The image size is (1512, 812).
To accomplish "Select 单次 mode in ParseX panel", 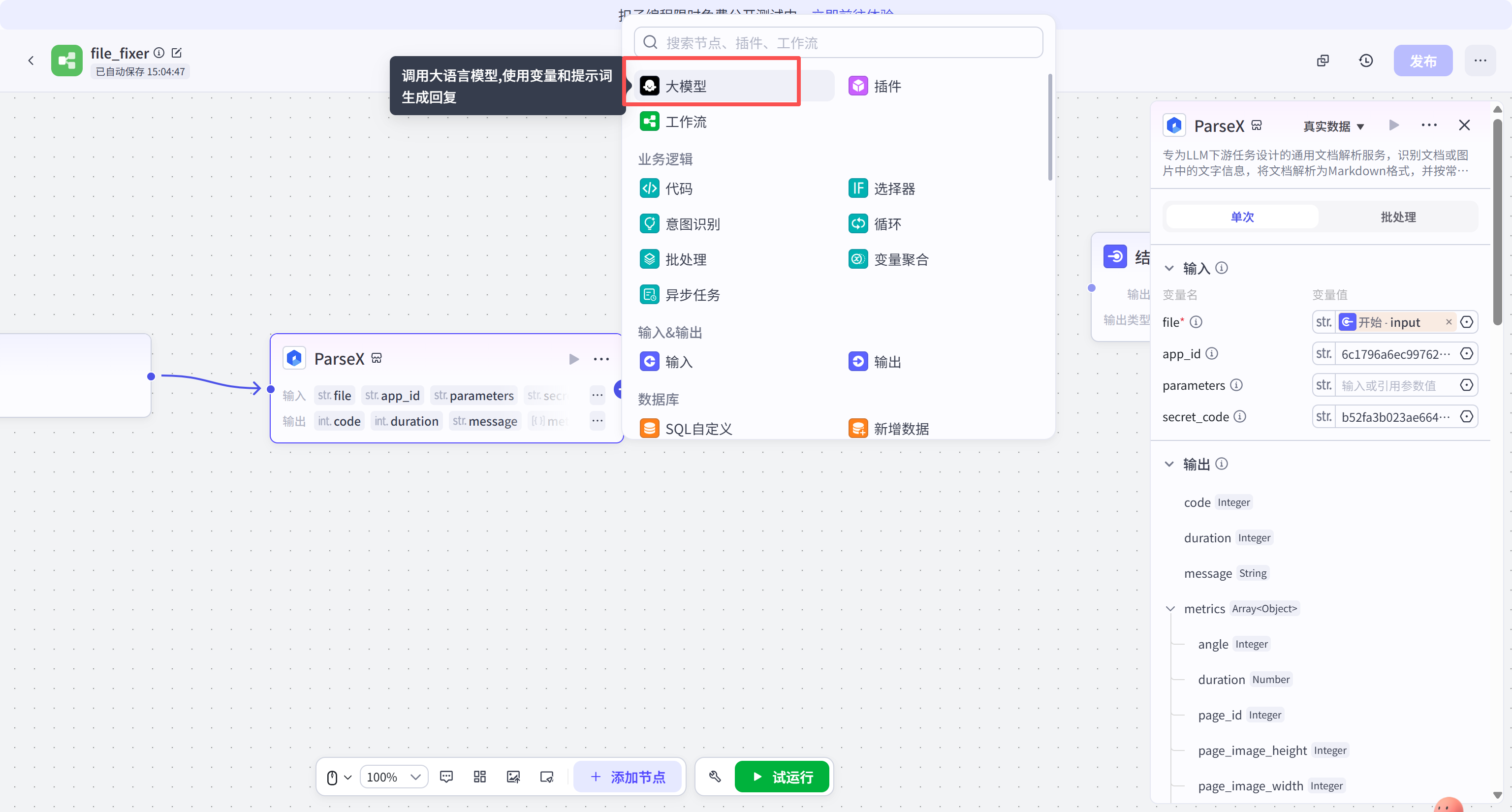I will 1242,217.
